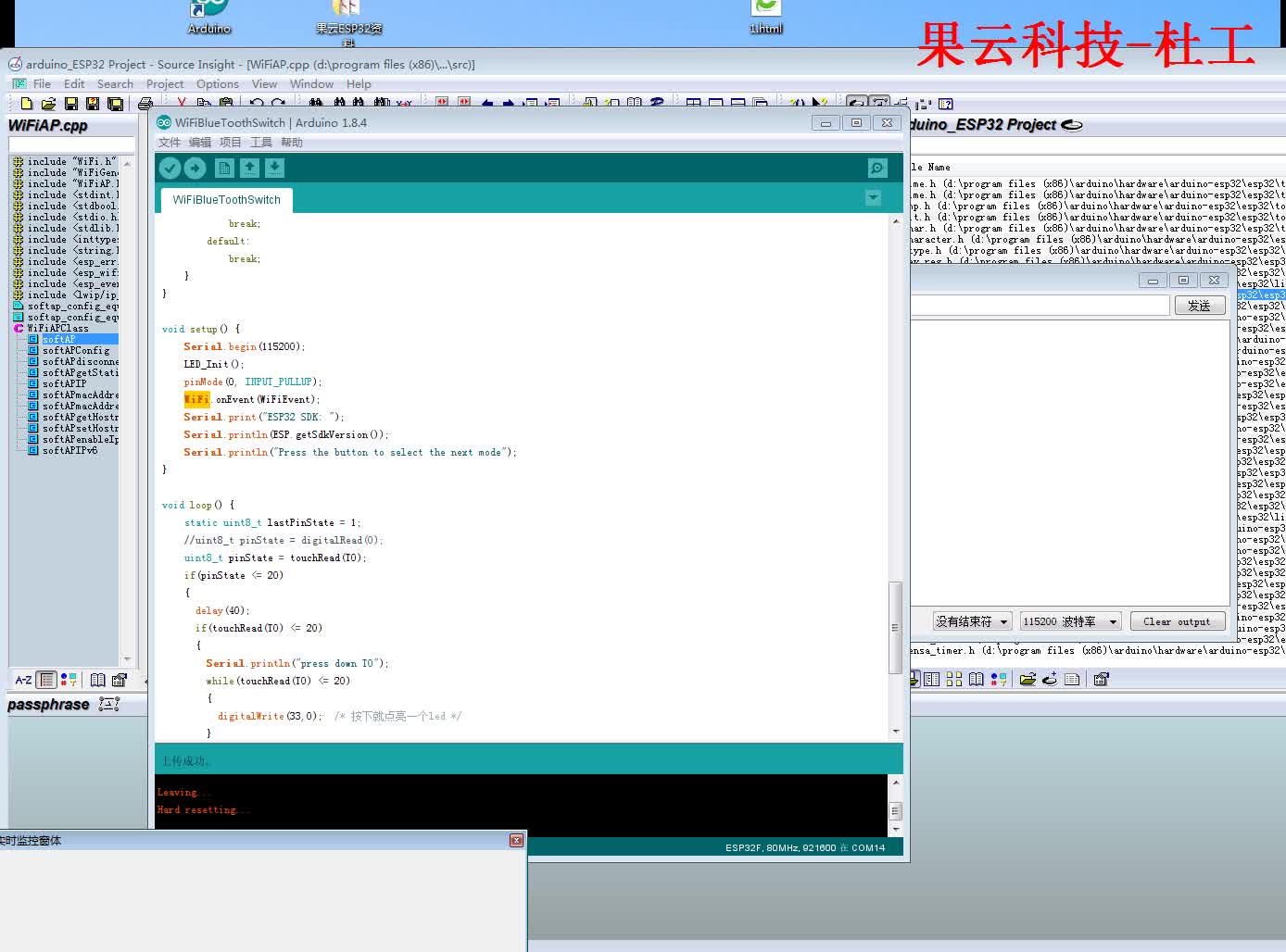The width and height of the screenshot is (1286, 952).
Task: Open a sketch using Arduino toolbar
Action: click(249, 168)
